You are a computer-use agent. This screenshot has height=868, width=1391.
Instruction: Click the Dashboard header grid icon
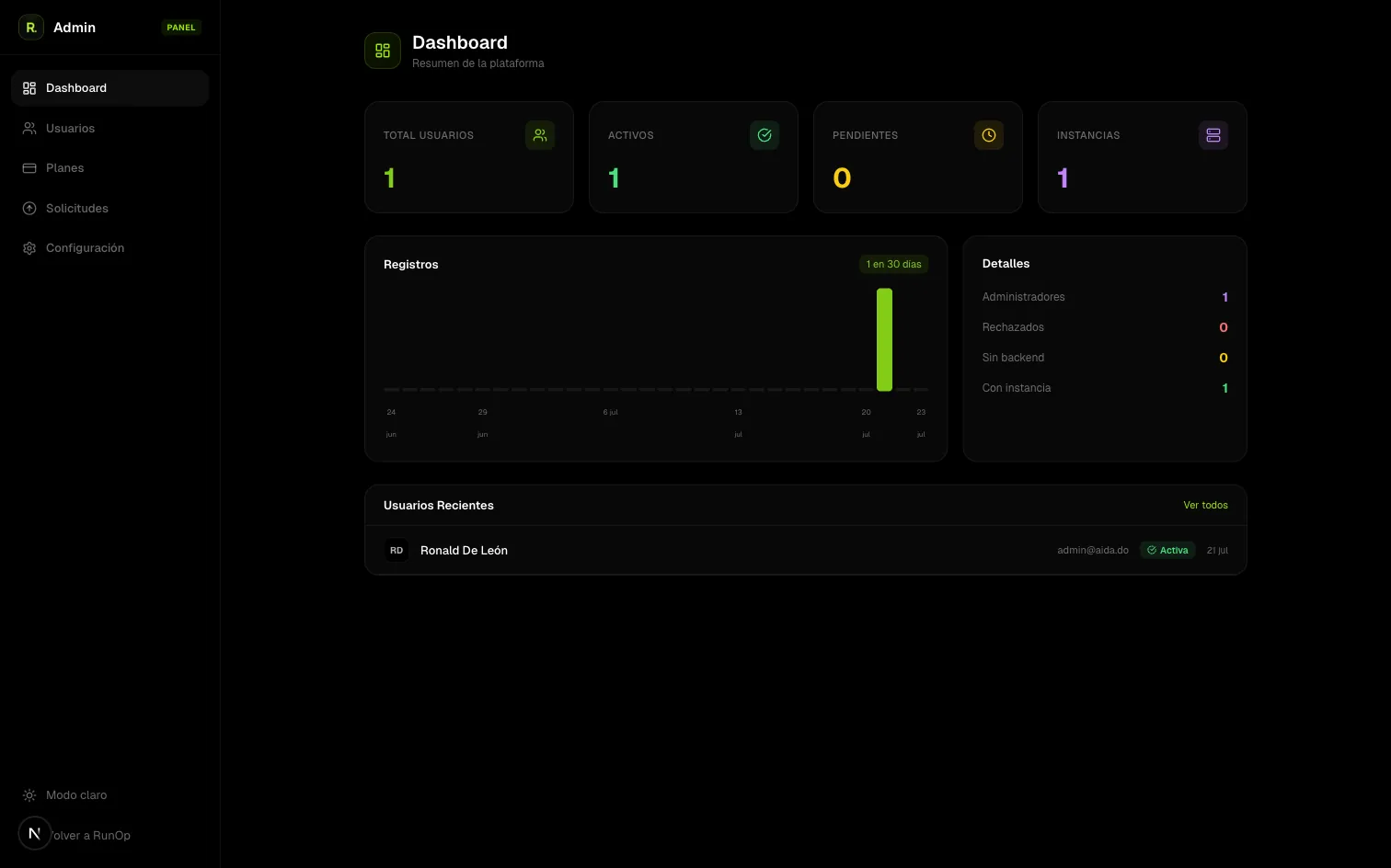[x=383, y=51]
